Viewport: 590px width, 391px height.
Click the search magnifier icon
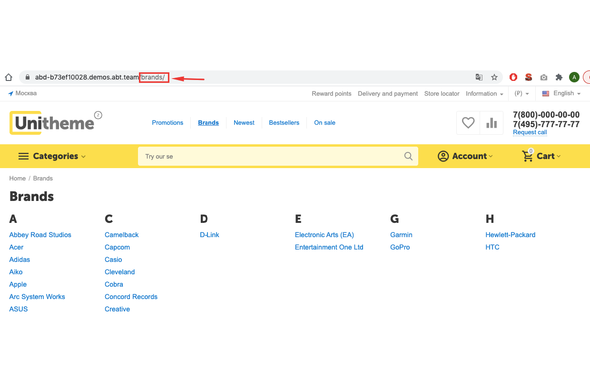tap(408, 156)
